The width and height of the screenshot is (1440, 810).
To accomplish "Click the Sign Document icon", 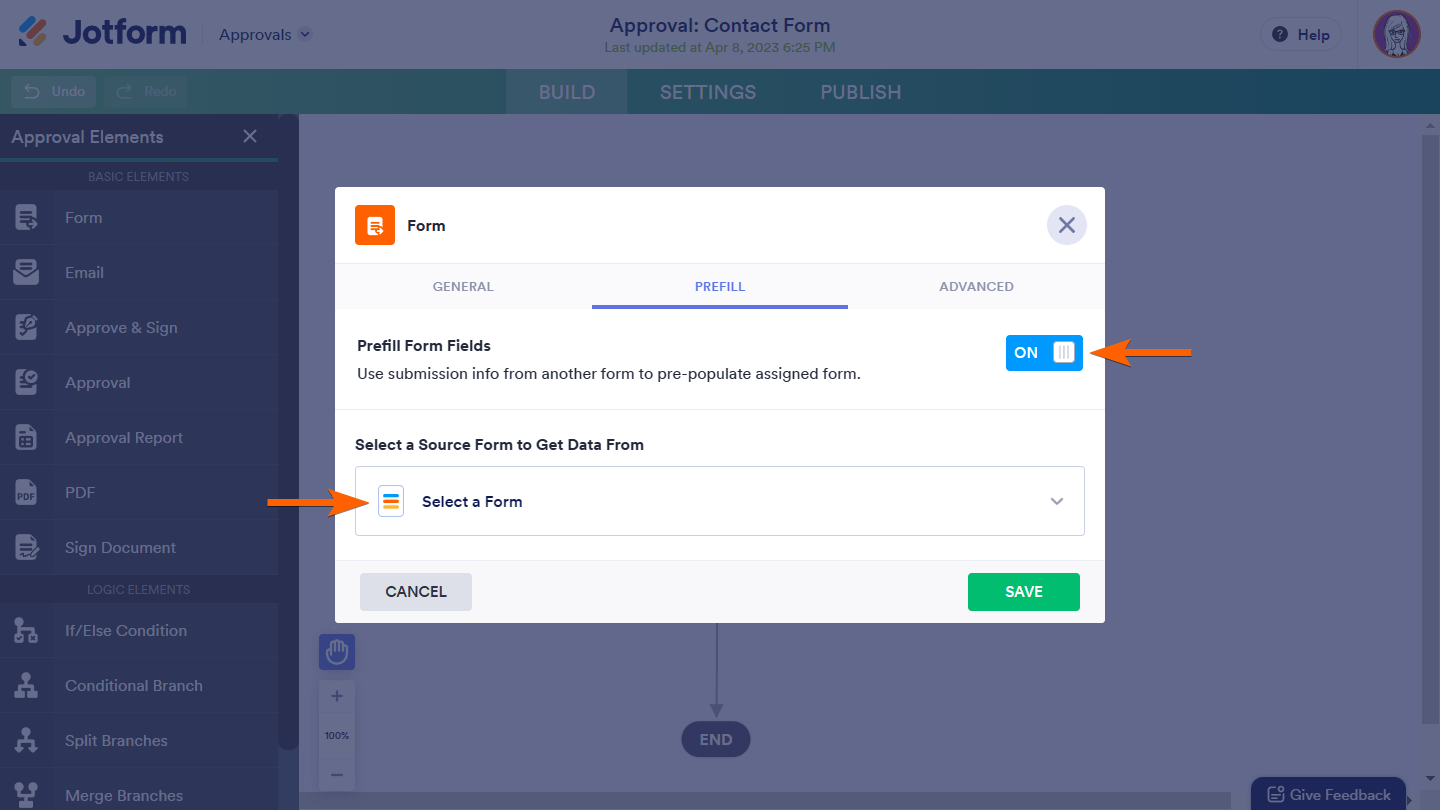I will [x=26, y=548].
